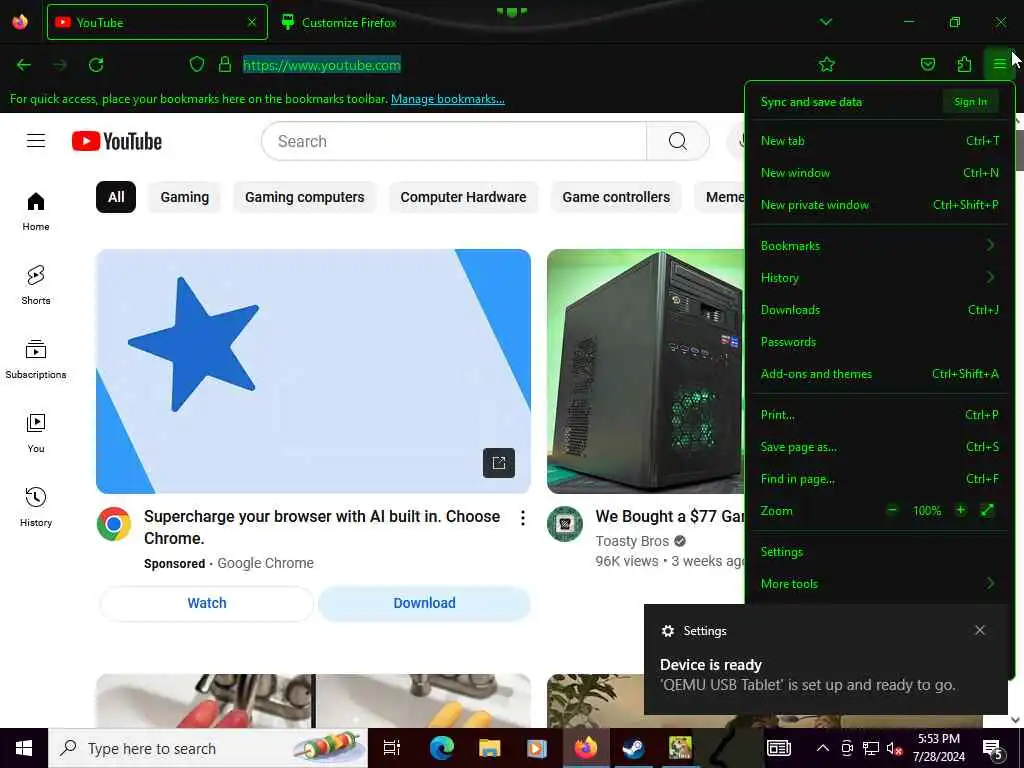Viewport: 1024px width, 768px height.
Task: Open Add-ons and themes menu item
Action: 880,374
